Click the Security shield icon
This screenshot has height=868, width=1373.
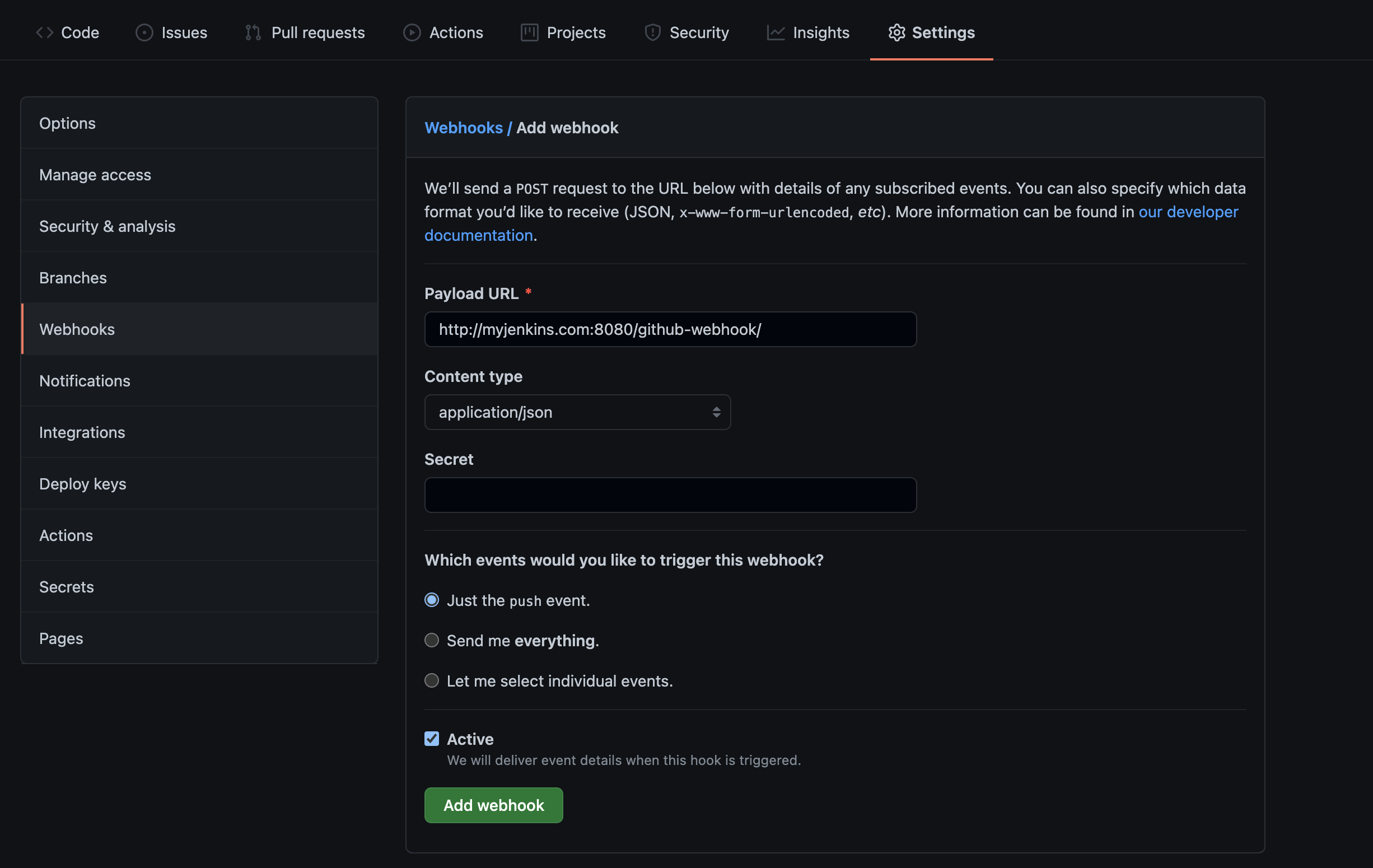(652, 32)
